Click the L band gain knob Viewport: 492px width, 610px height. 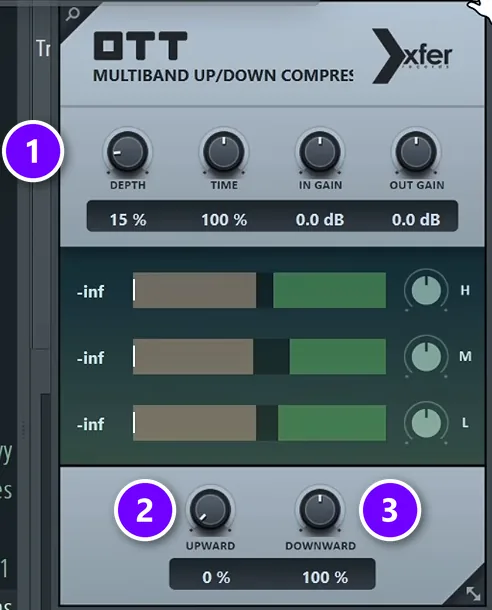pos(426,422)
